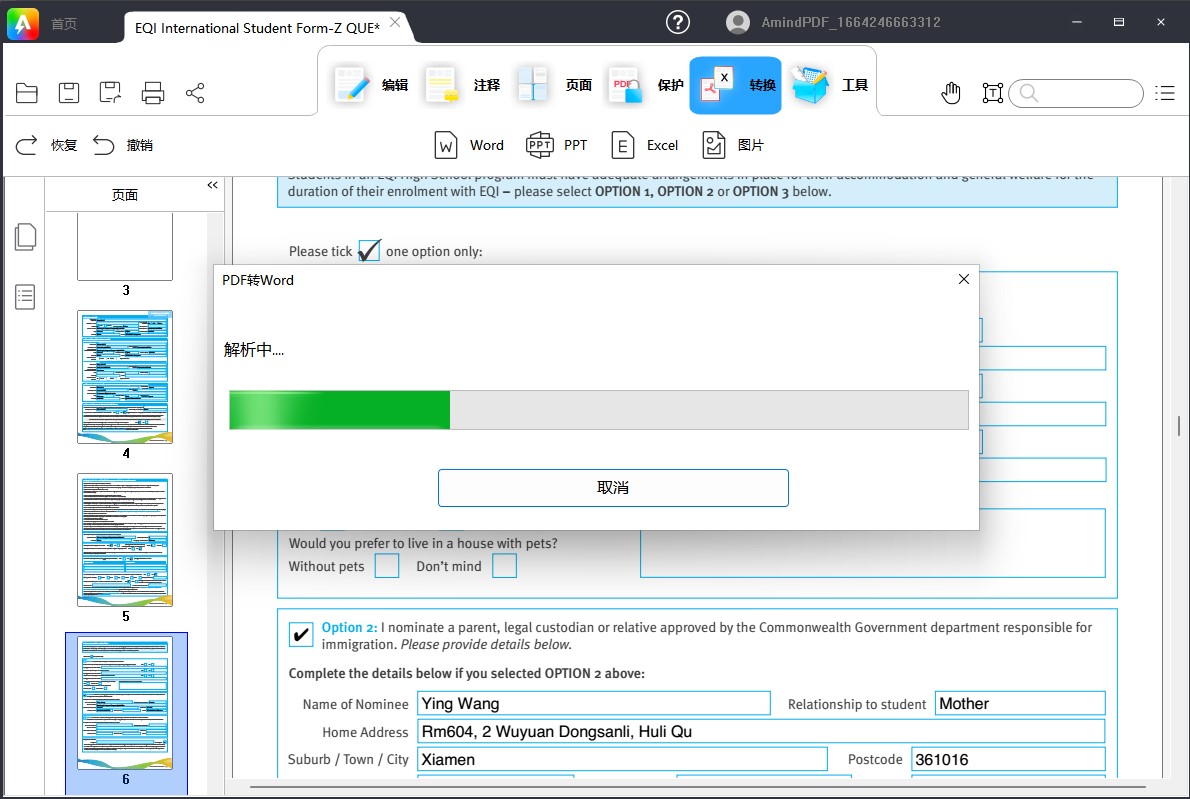1190x799 pixels.
Task: Close the PDF转Word dialog
Action: pyautogui.click(x=964, y=279)
